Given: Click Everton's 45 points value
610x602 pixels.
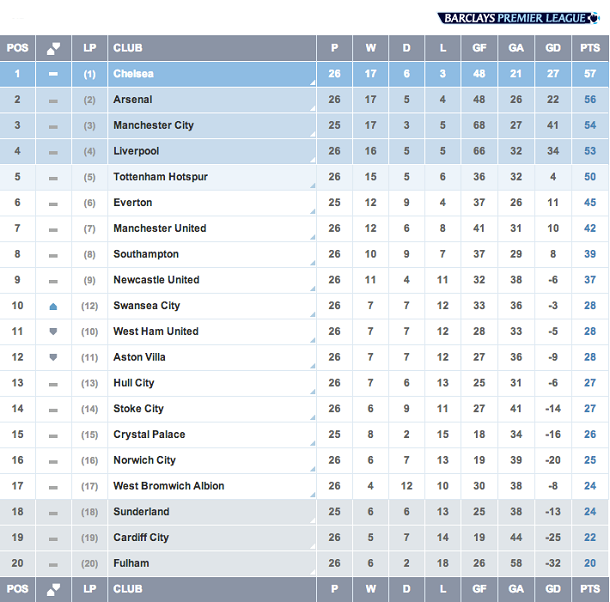Looking at the screenshot, I should coord(590,202).
